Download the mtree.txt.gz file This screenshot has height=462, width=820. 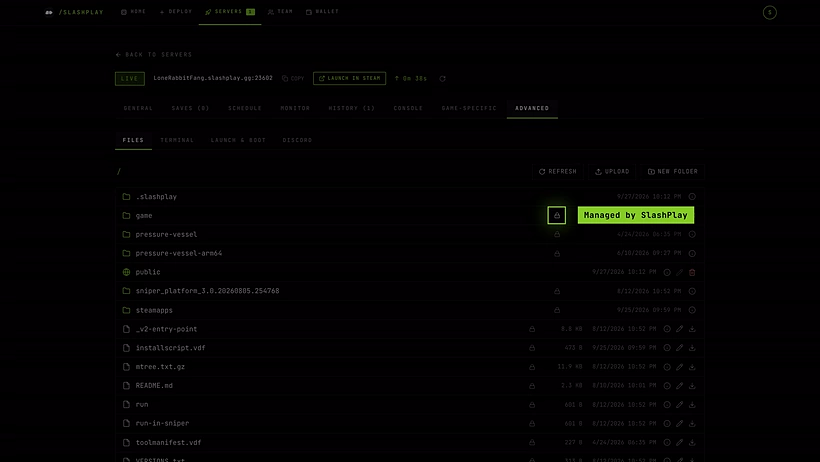pos(692,367)
